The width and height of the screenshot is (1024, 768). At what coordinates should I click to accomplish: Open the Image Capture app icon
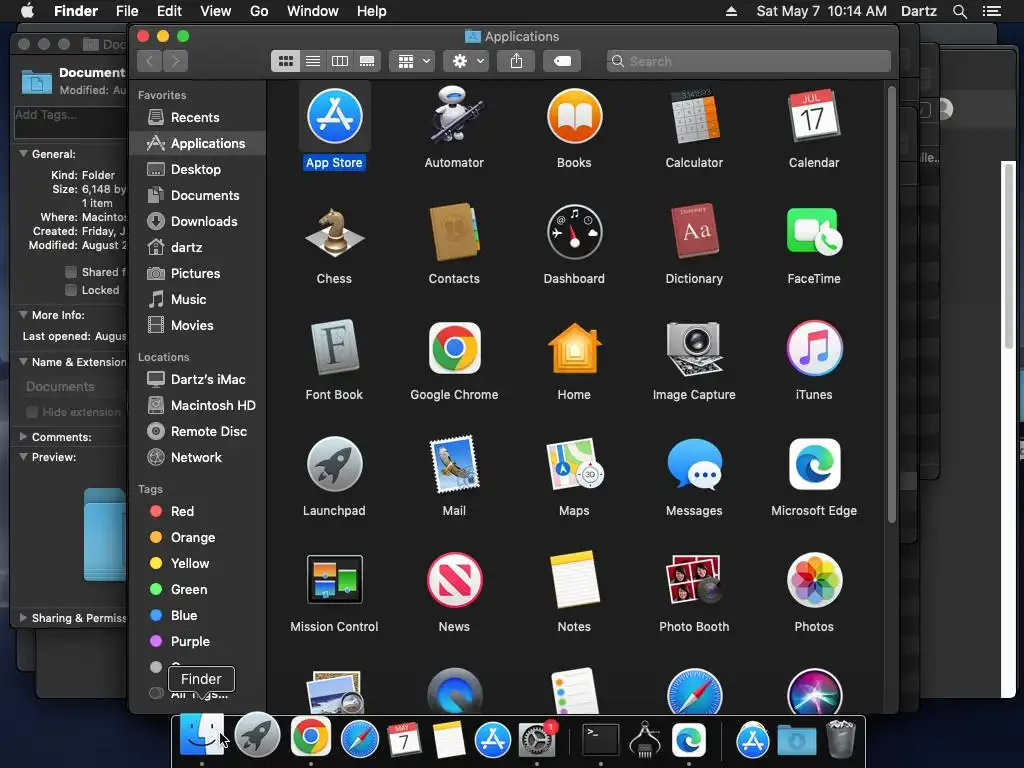pyautogui.click(x=694, y=348)
